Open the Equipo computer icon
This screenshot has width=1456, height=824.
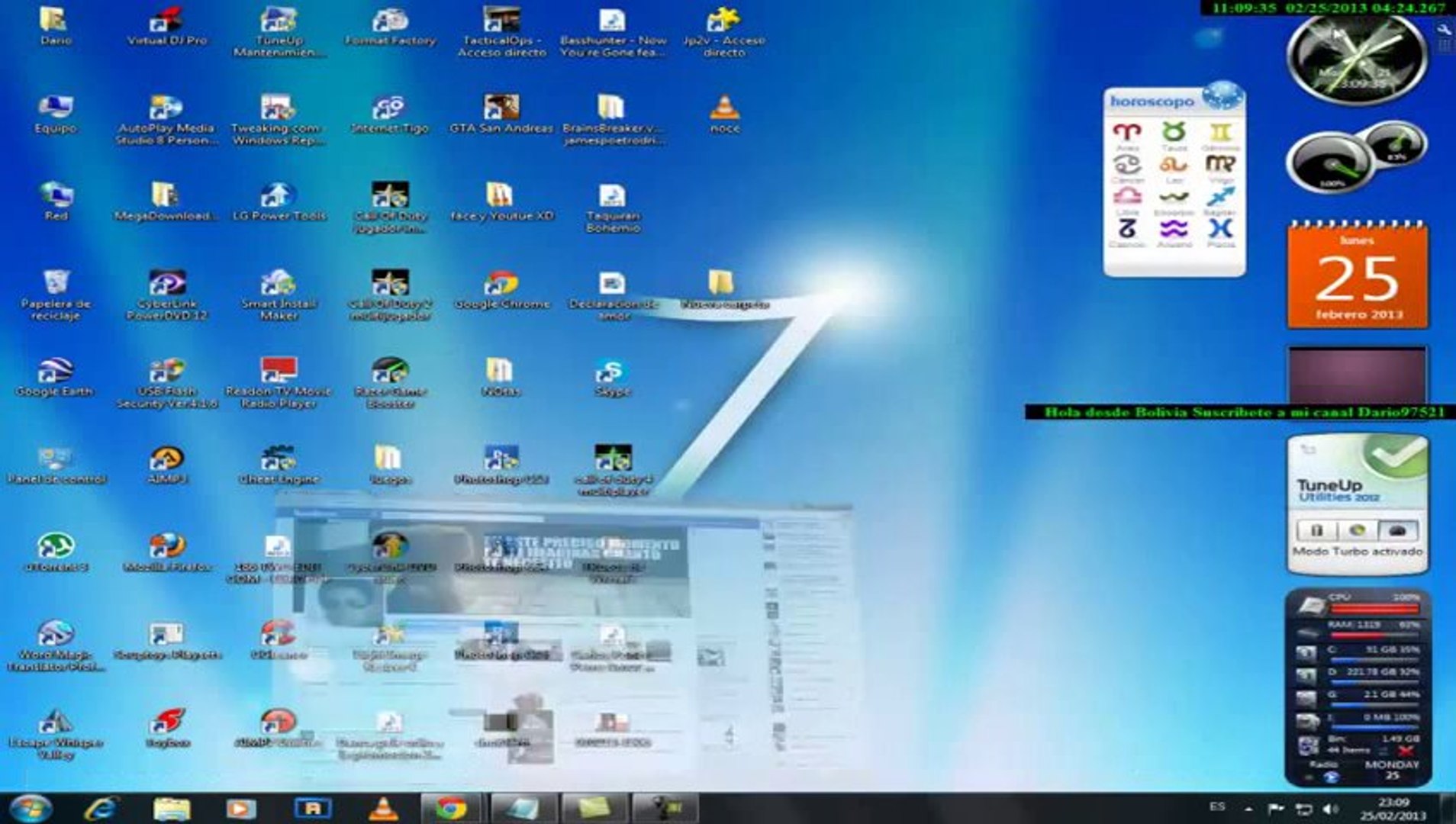pos(55,114)
